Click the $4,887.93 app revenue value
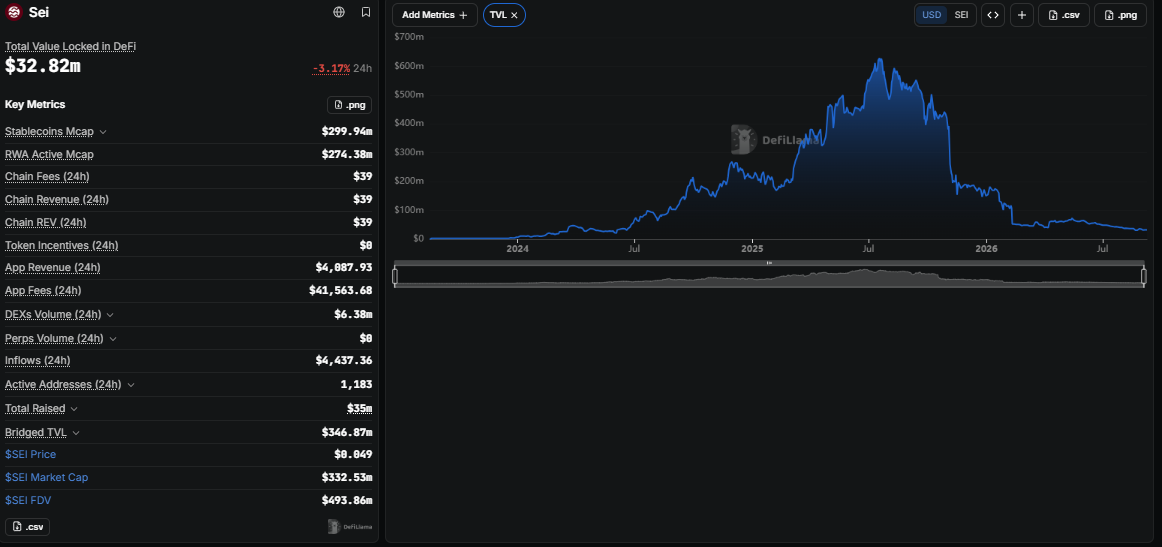This screenshot has height=547, width=1162. click(344, 268)
